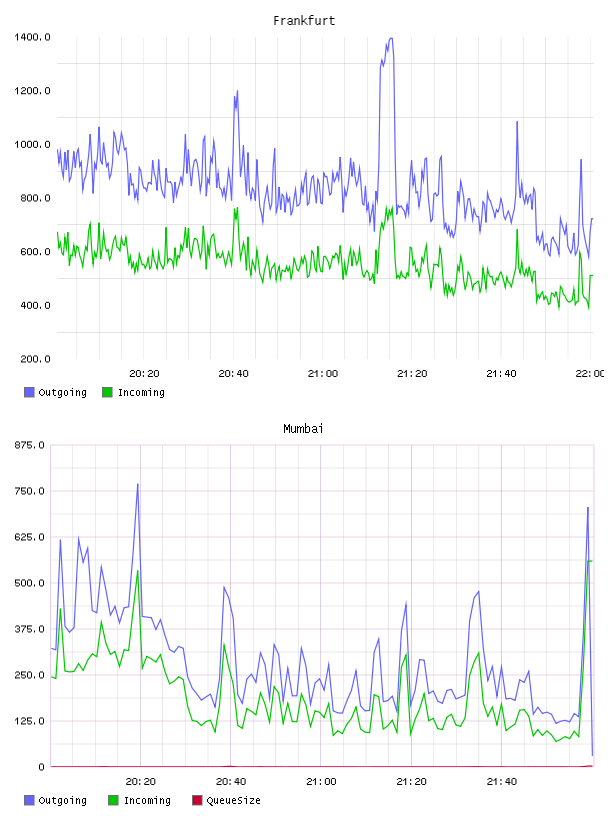Click the 20:20 time label on Mumbai chart
The image size is (608, 816).
(141, 781)
